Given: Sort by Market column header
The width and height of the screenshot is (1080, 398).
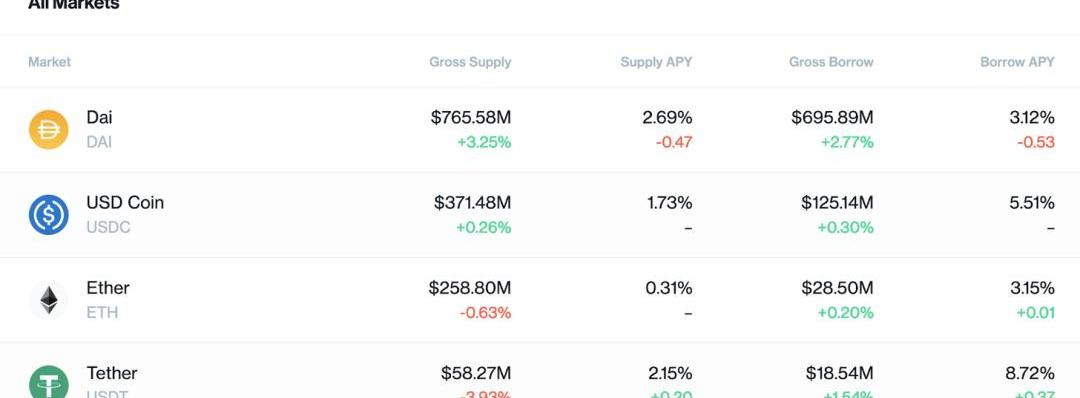Looking at the screenshot, I should point(50,62).
